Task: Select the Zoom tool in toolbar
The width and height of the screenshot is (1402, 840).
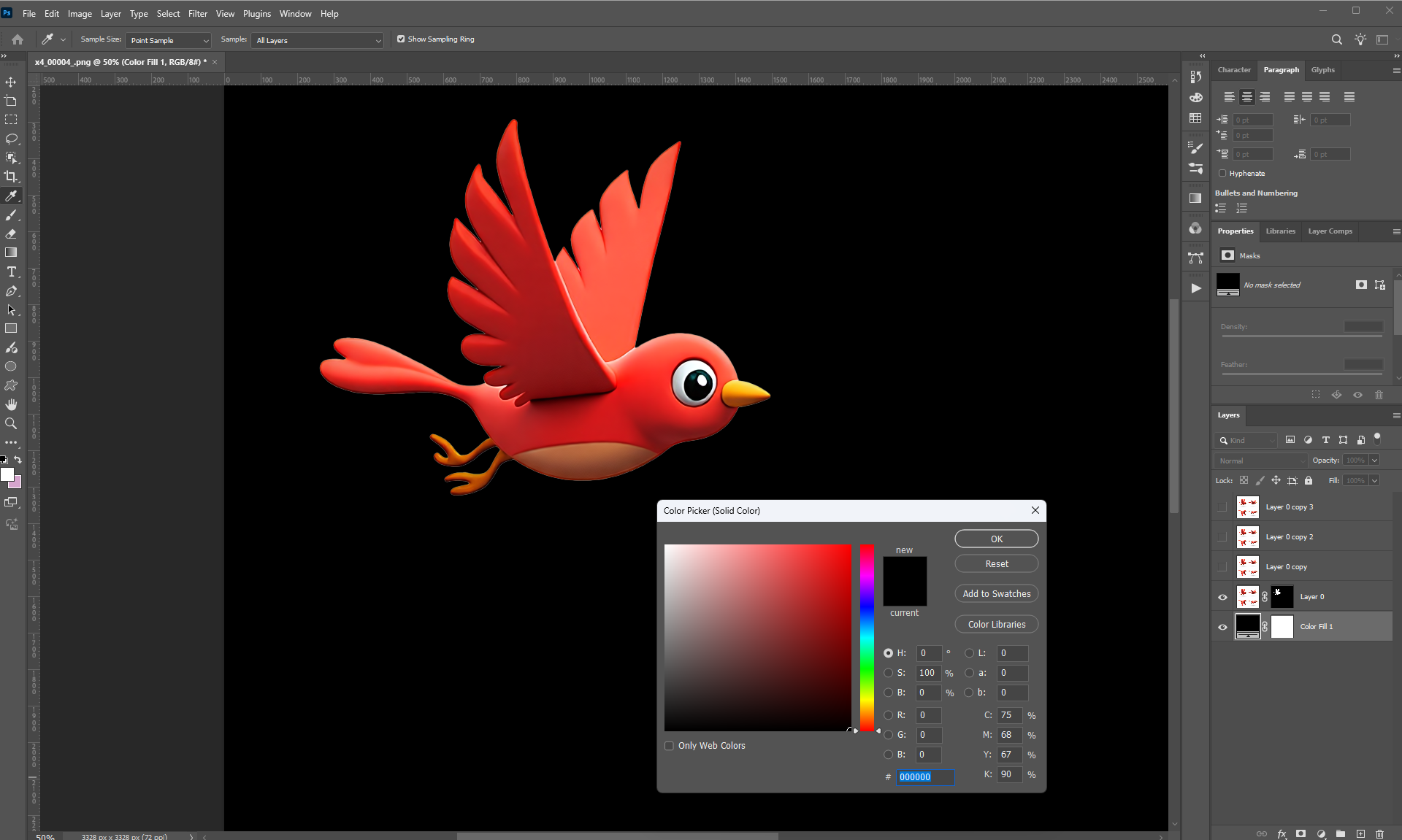Action: [x=11, y=423]
